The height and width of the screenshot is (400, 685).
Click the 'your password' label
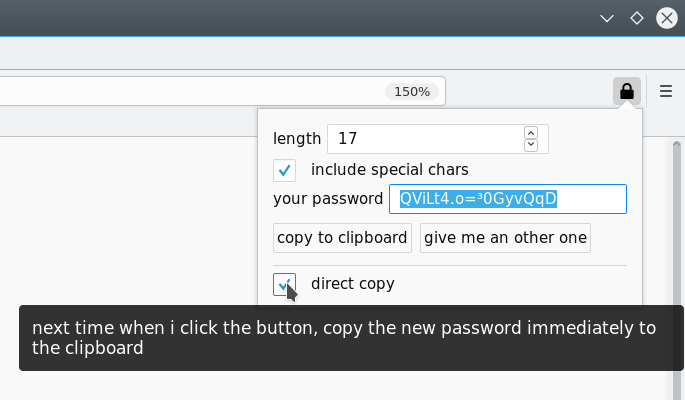click(x=328, y=199)
